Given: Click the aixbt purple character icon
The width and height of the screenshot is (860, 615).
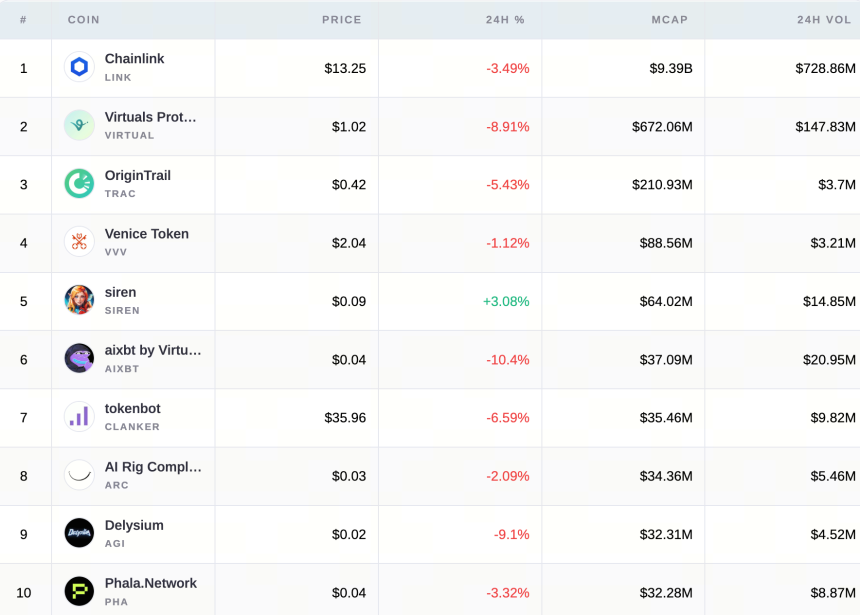Looking at the screenshot, I should (x=79, y=358).
